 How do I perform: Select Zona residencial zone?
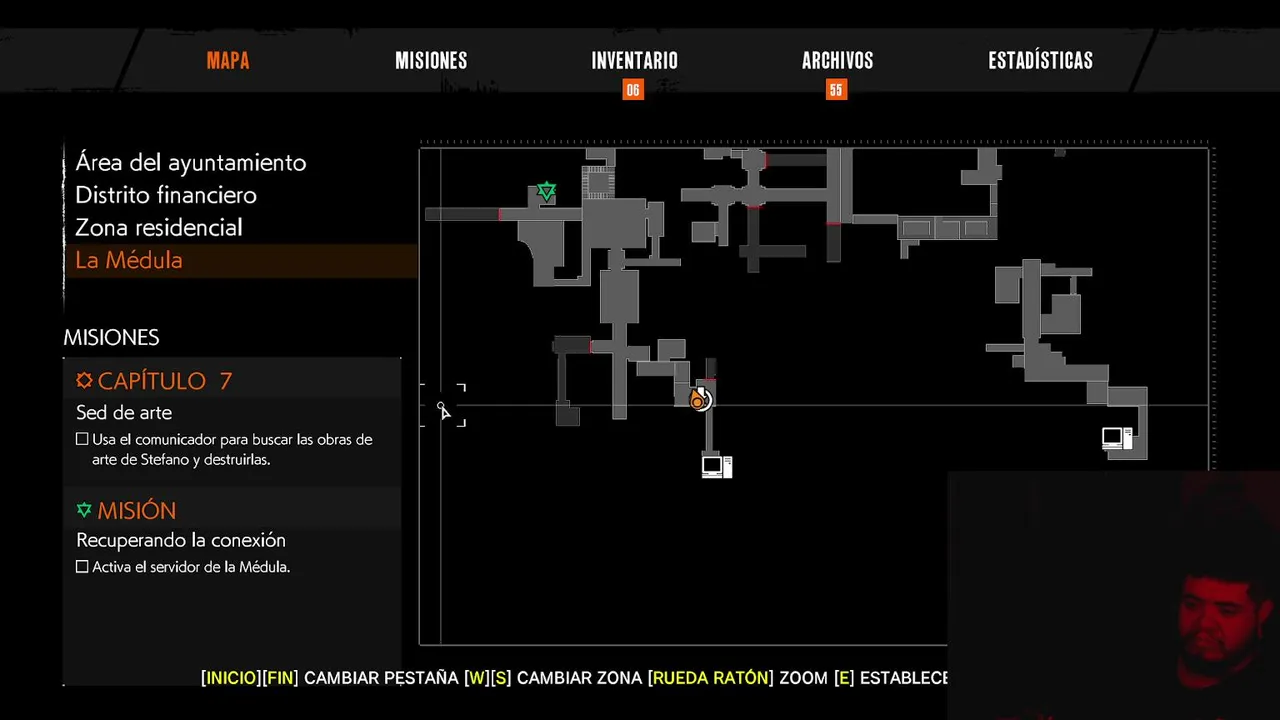[x=159, y=227]
